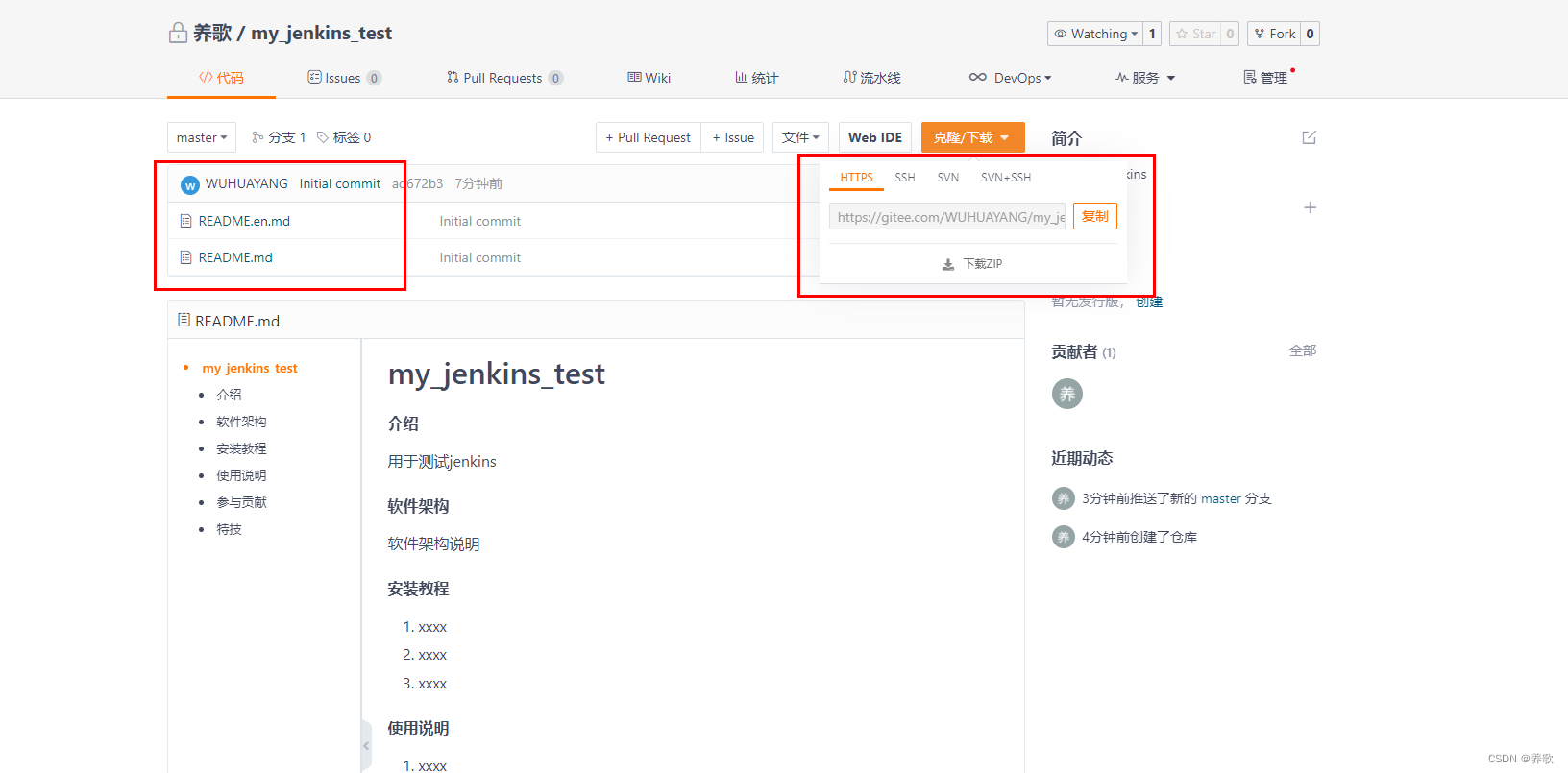Image resolution: width=1568 pixels, height=773 pixels.
Task: Click the README.md panel header icon
Action: tap(184, 320)
